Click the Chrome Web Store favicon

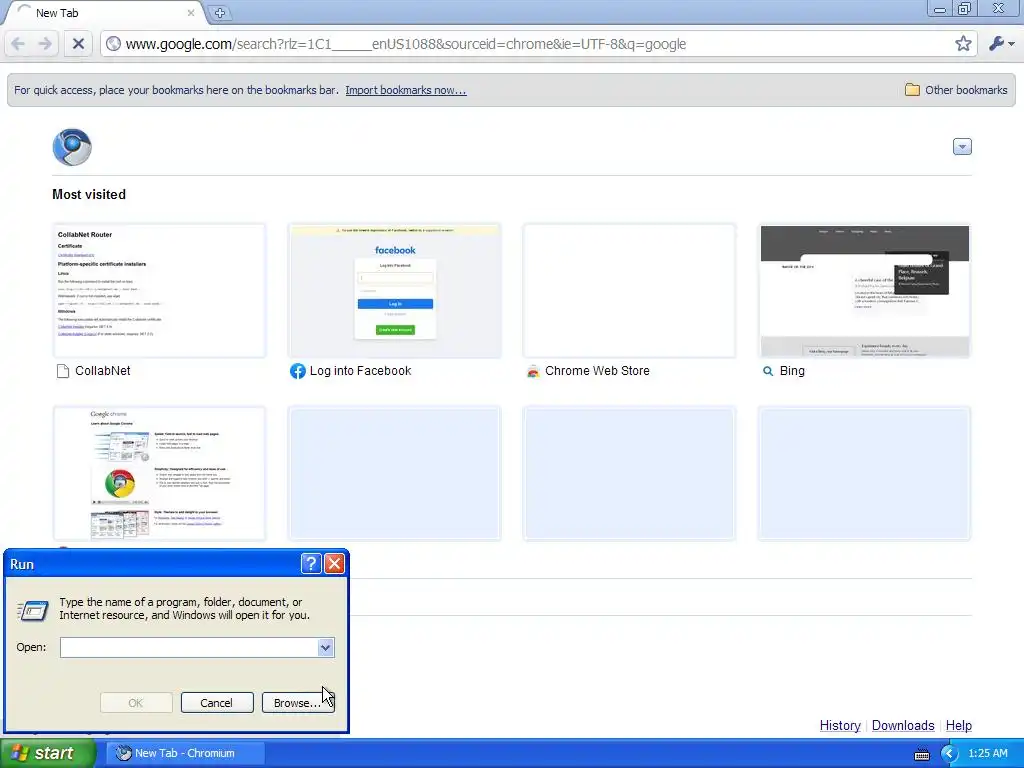pos(533,371)
